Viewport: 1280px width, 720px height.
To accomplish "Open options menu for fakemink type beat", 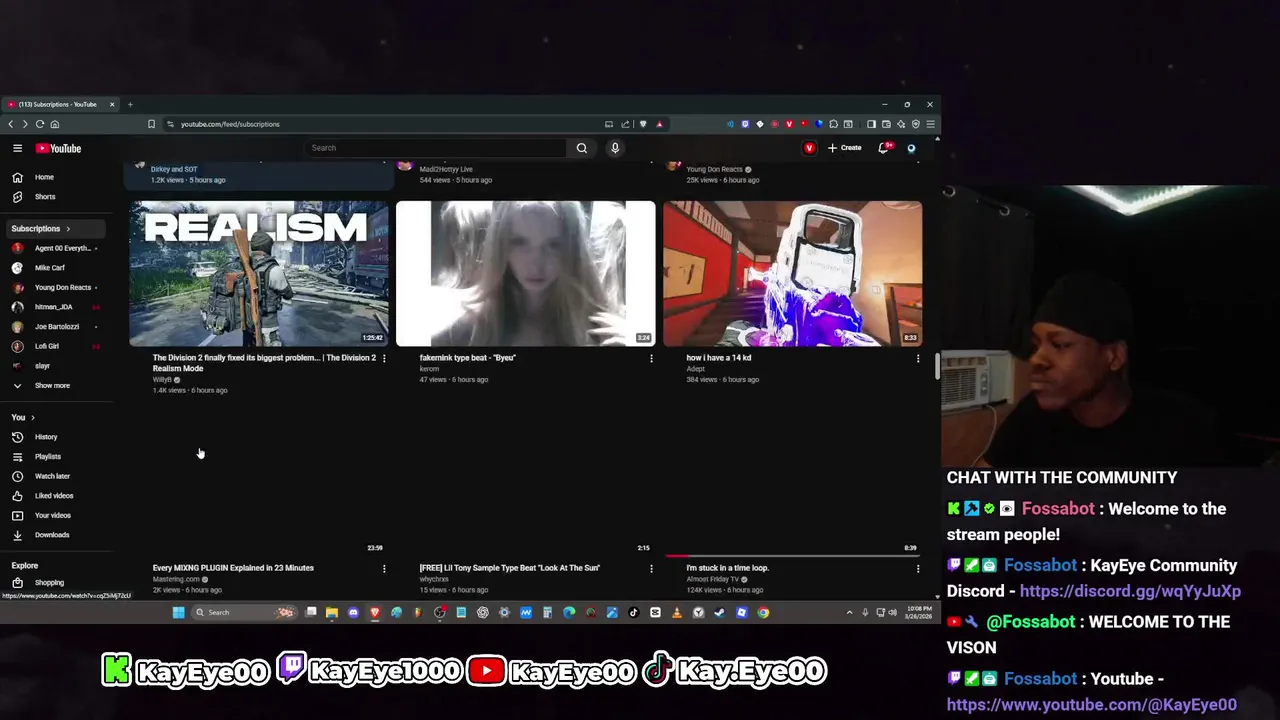I will point(651,358).
